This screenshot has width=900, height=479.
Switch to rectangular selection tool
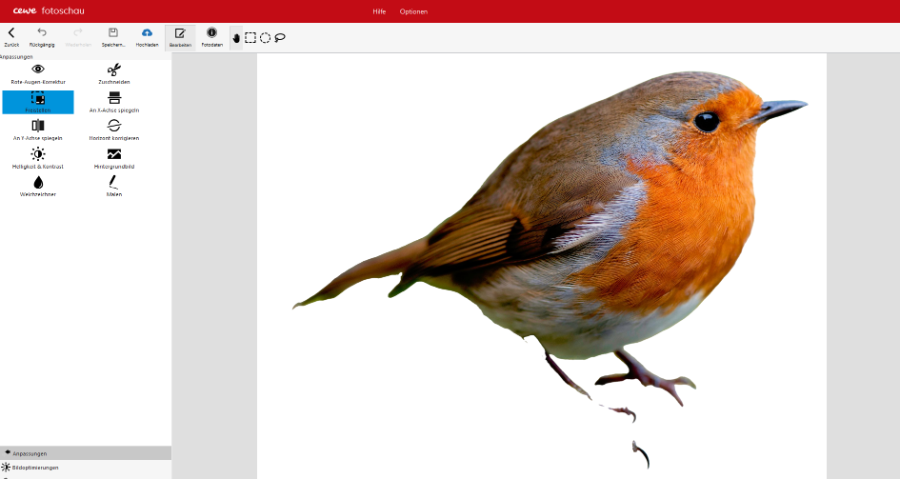[250, 38]
